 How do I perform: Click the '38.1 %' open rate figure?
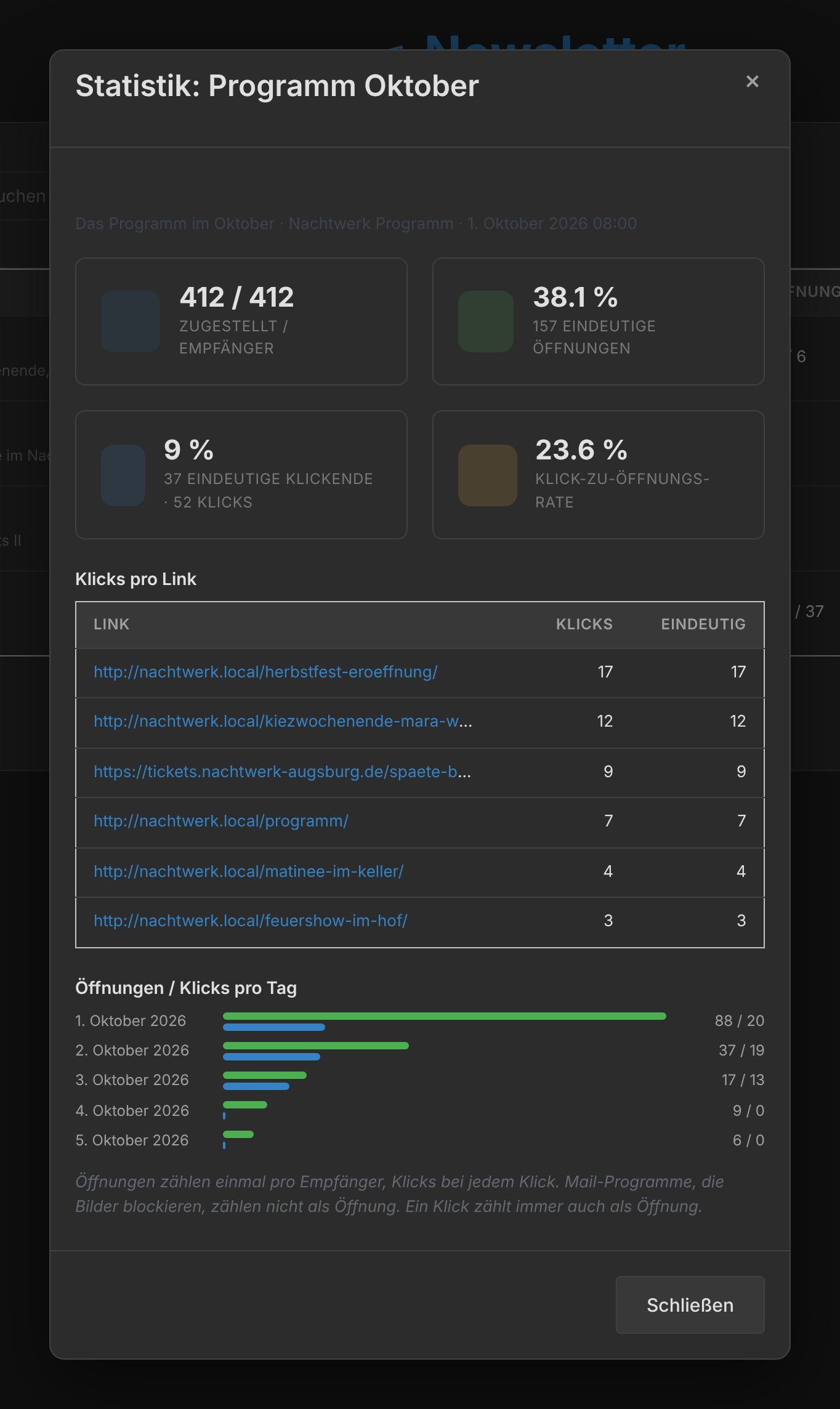coord(575,297)
